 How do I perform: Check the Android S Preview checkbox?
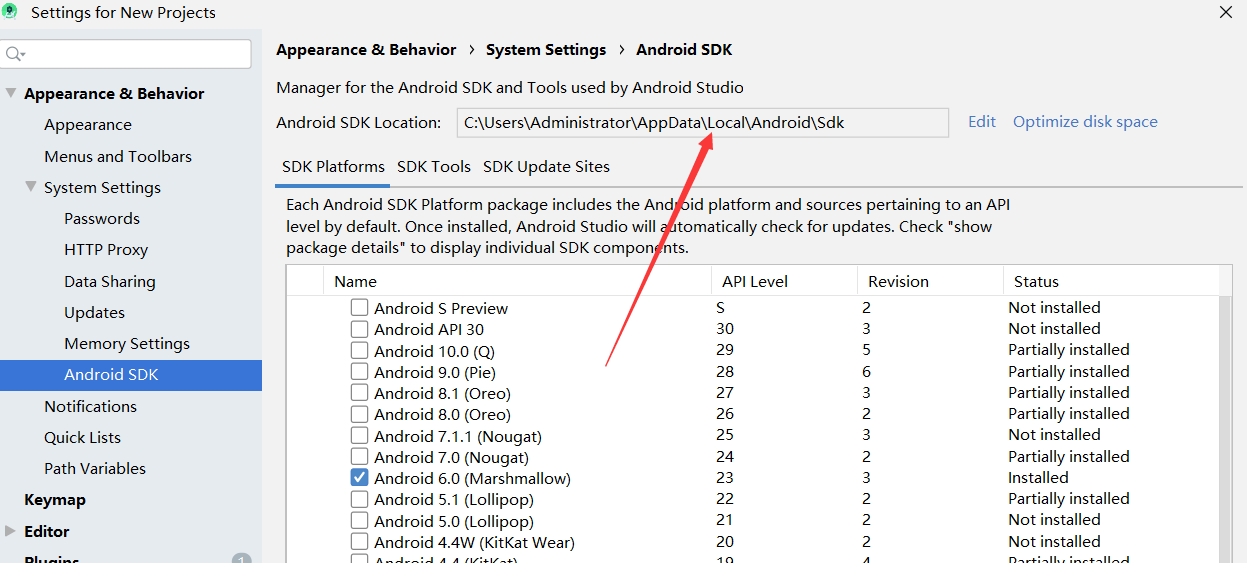pos(359,308)
